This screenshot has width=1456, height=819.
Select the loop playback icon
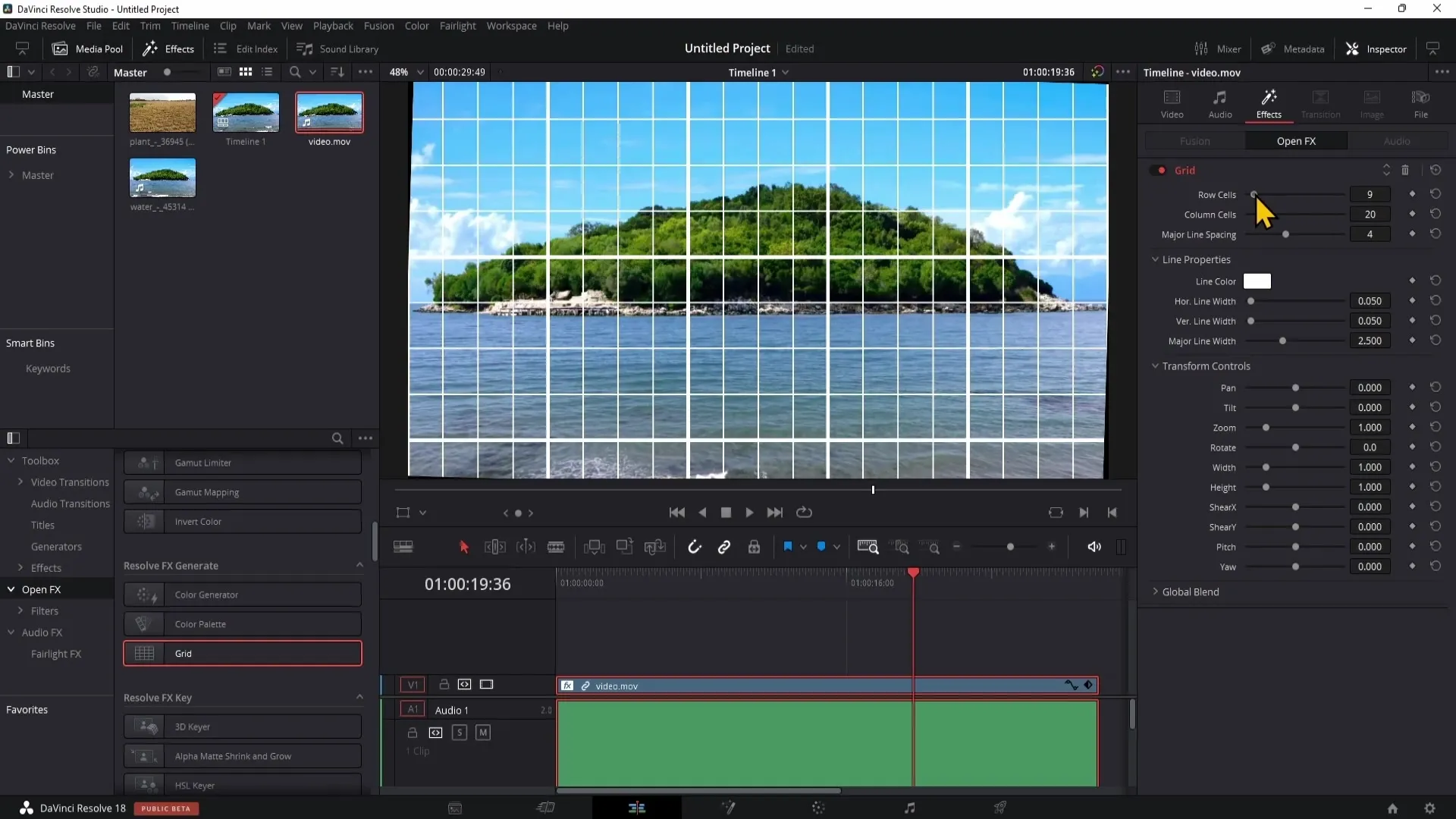click(x=806, y=512)
